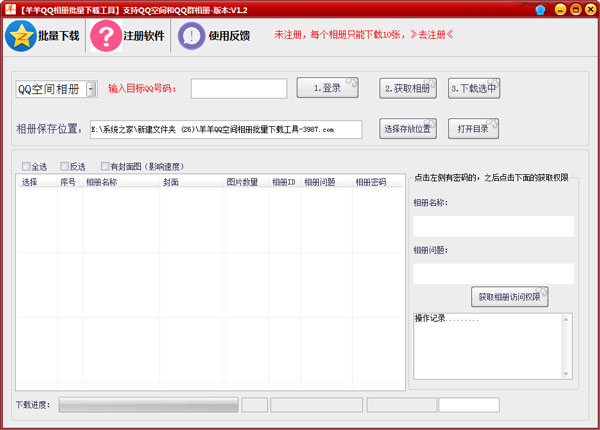Image resolution: width=600 pixels, height=430 pixels.
Task: Click the 选择 column header
Action: pos(37,182)
